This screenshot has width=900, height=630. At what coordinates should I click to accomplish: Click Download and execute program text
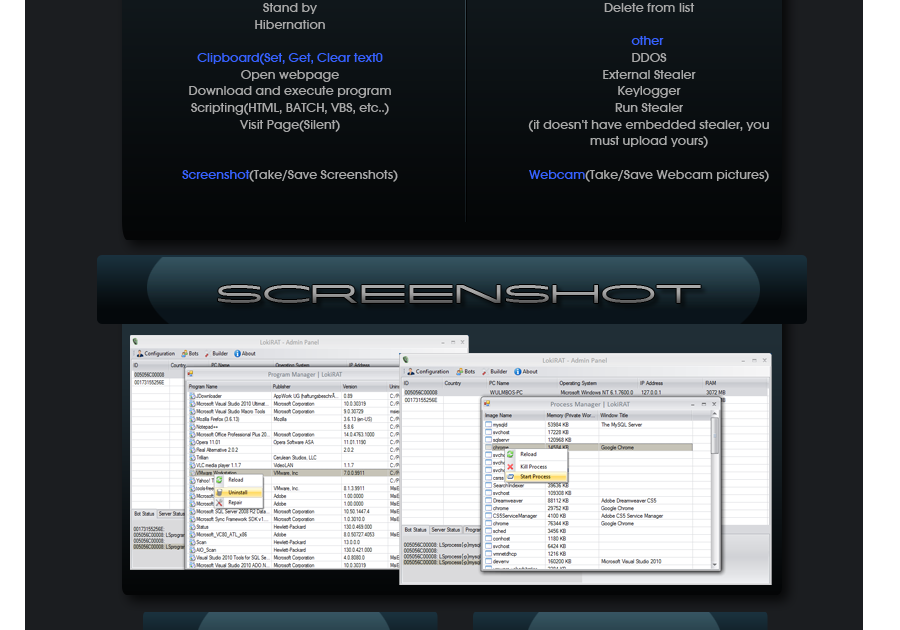pos(290,91)
